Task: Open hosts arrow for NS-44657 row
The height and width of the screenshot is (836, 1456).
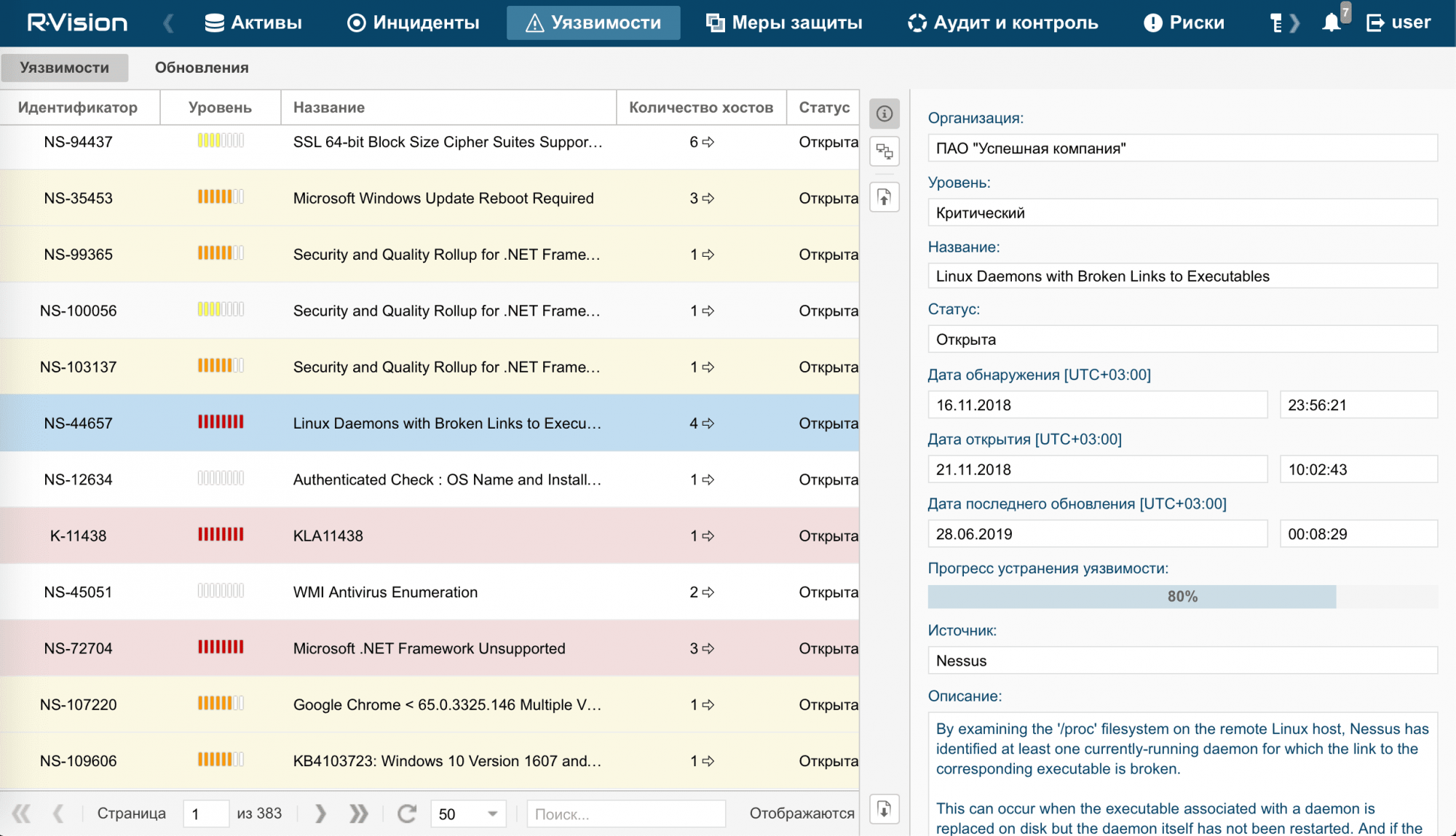Action: coord(708,423)
